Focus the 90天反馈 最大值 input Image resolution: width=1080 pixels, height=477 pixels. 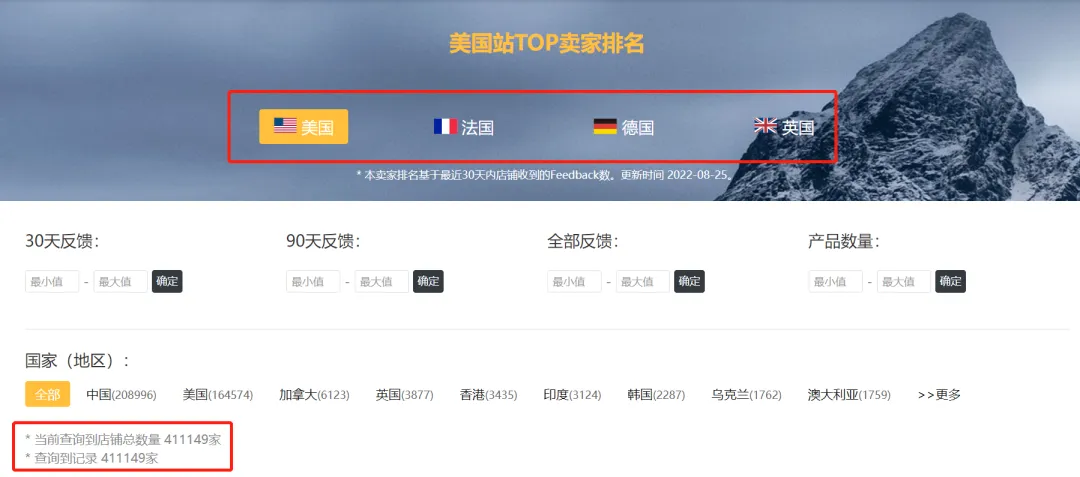click(x=382, y=282)
